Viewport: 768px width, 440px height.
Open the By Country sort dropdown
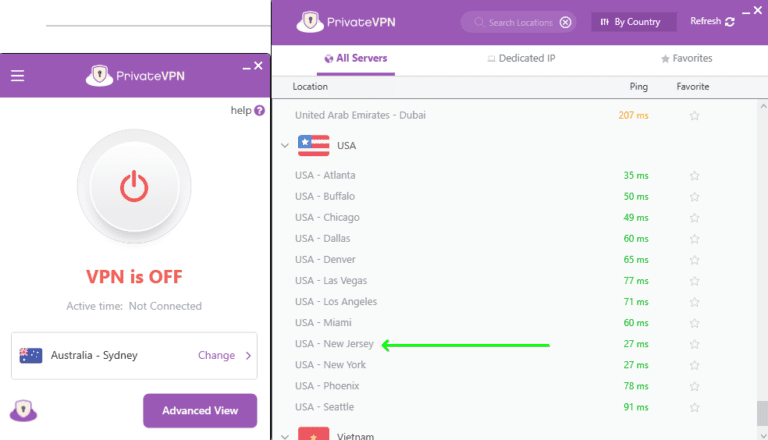(633, 22)
